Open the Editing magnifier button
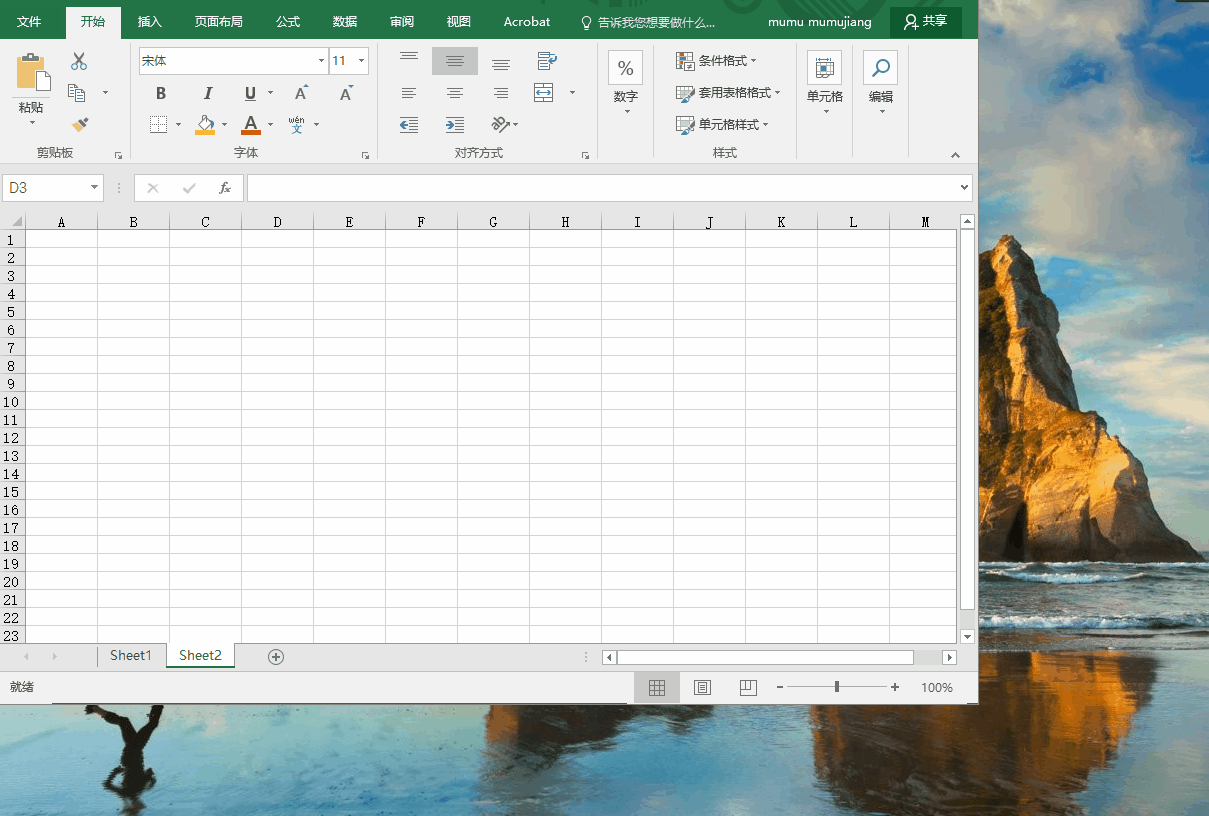 881,68
